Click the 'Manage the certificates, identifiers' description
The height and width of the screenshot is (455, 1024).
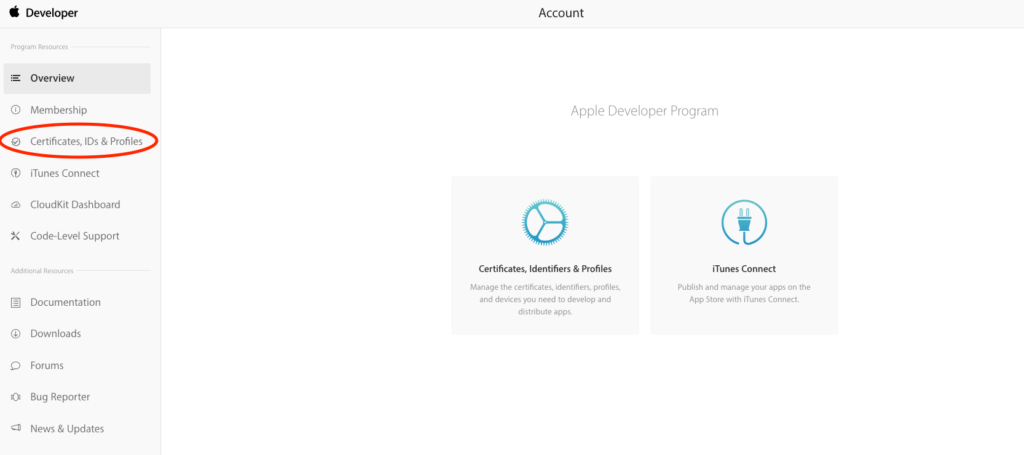[545, 300]
